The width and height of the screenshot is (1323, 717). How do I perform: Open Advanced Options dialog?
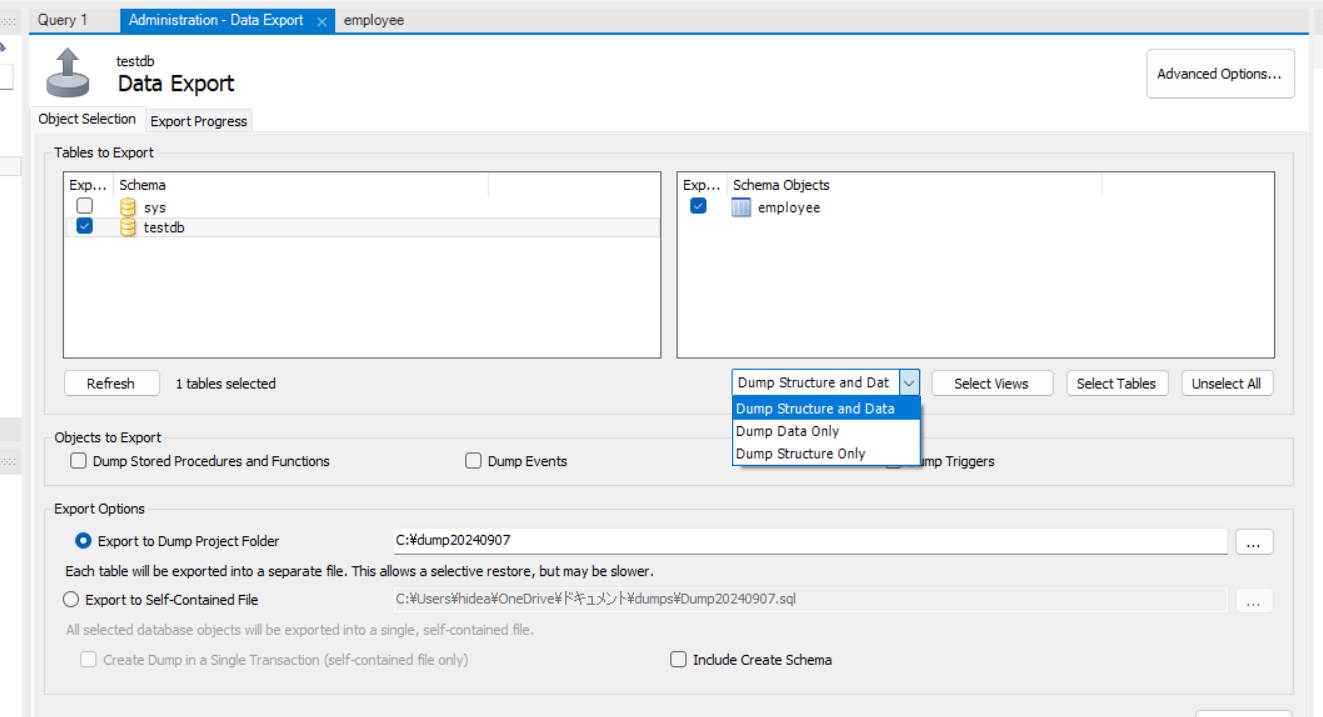(1219, 74)
